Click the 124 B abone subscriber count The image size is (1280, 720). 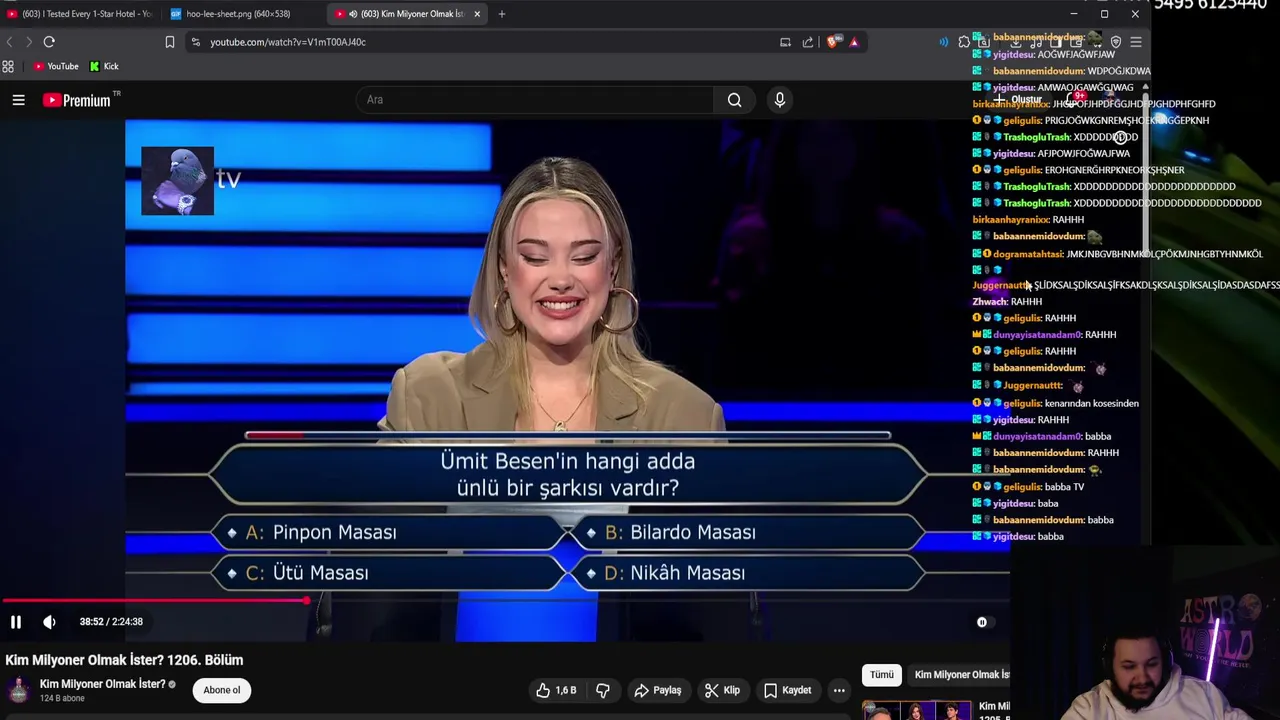click(62, 698)
